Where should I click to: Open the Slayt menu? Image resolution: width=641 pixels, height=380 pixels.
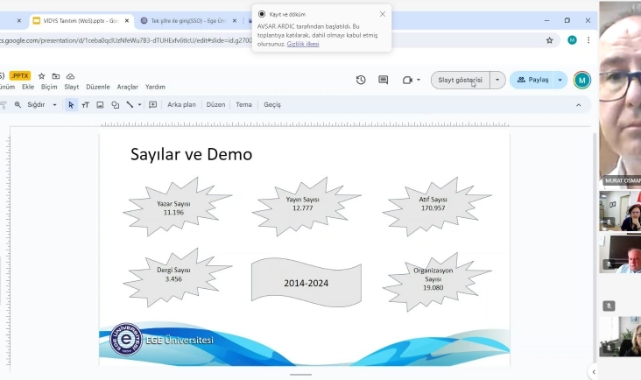coord(72,87)
